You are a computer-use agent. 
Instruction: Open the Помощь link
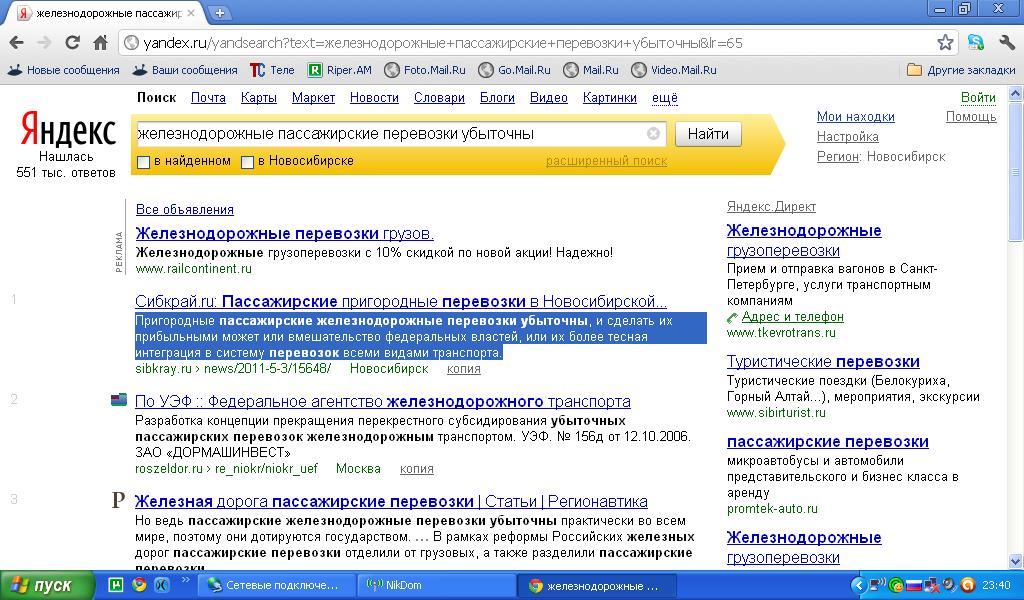point(971,117)
